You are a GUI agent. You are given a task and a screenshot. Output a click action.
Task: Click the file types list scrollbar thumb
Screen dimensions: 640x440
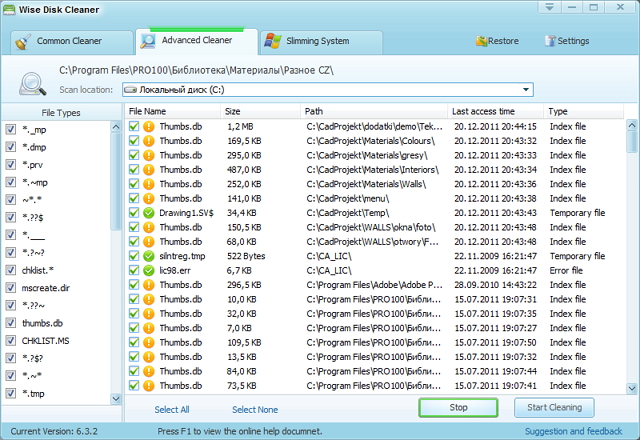pos(116,182)
